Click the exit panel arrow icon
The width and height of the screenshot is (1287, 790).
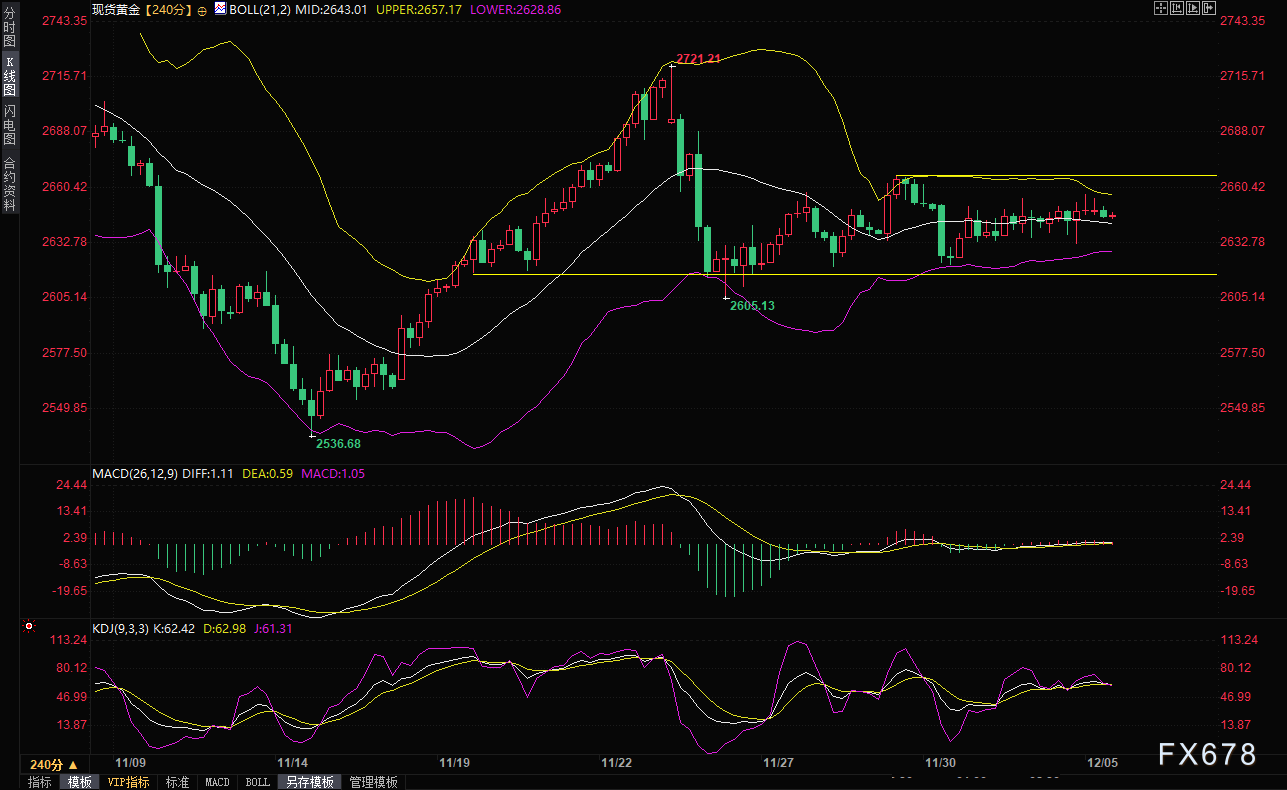coord(1209,8)
